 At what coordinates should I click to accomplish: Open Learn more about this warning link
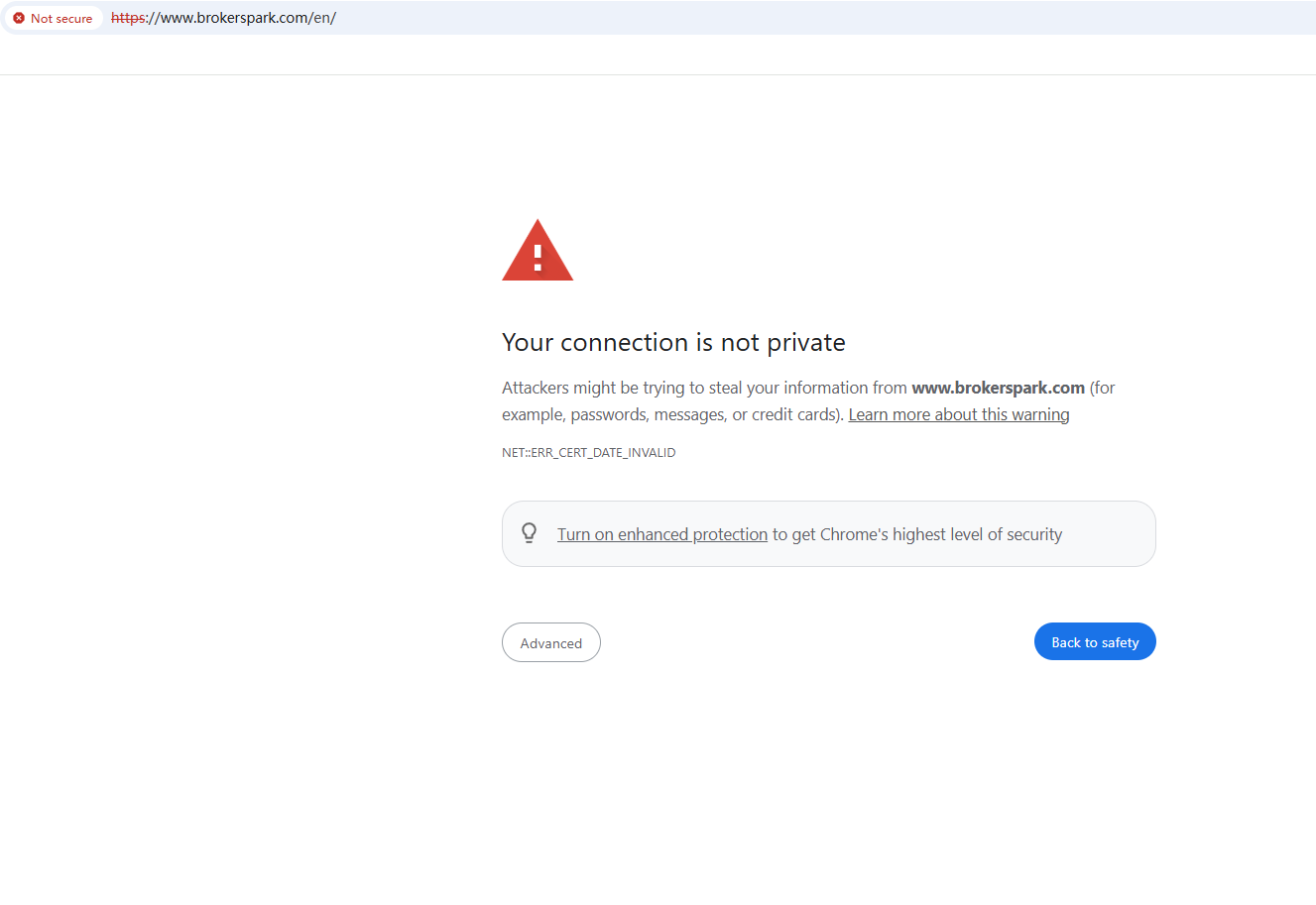click(x=958, y=414)
